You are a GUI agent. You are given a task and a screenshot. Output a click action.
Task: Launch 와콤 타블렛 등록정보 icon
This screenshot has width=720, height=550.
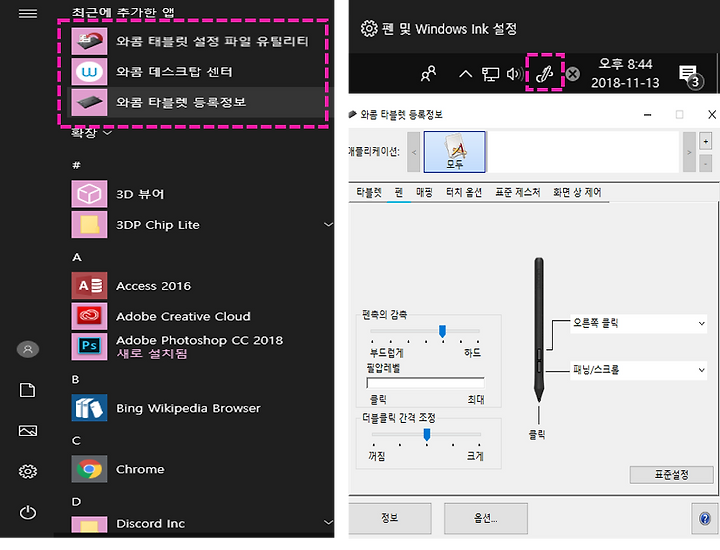tap(89, 102)
